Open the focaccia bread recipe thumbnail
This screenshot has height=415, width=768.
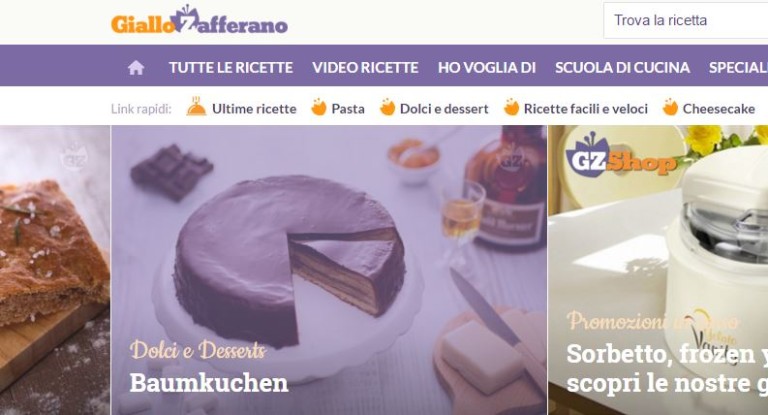(x=55, y=270)
